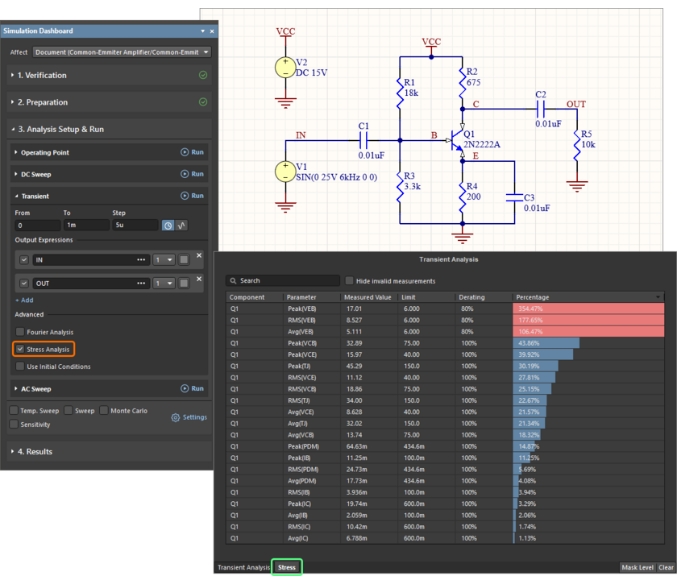The width and height of the screenshot is (678, 577).
Task: Enable the Sensitivity checkbox
Action: pos(14,424)
